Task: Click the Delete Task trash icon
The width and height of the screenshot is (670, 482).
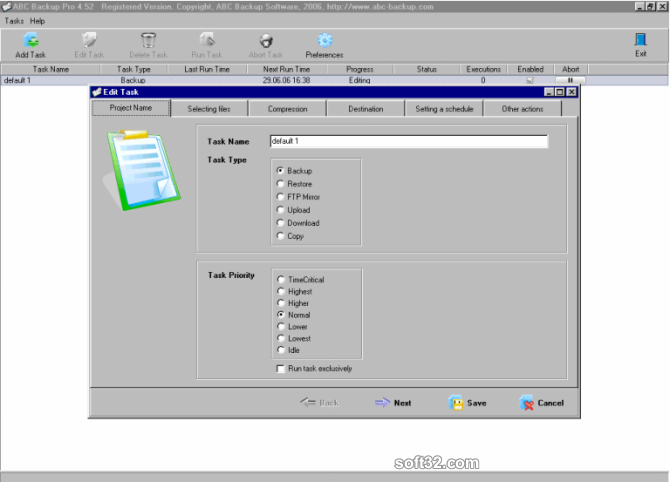Action: coord(148,40)
